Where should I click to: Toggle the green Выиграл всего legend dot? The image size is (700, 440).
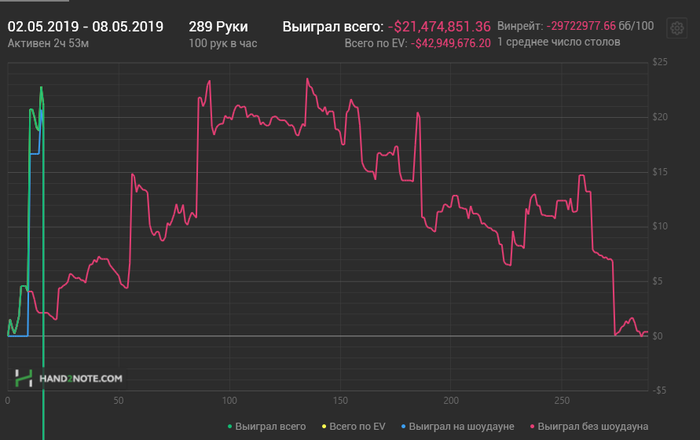(x=229, y=427)
